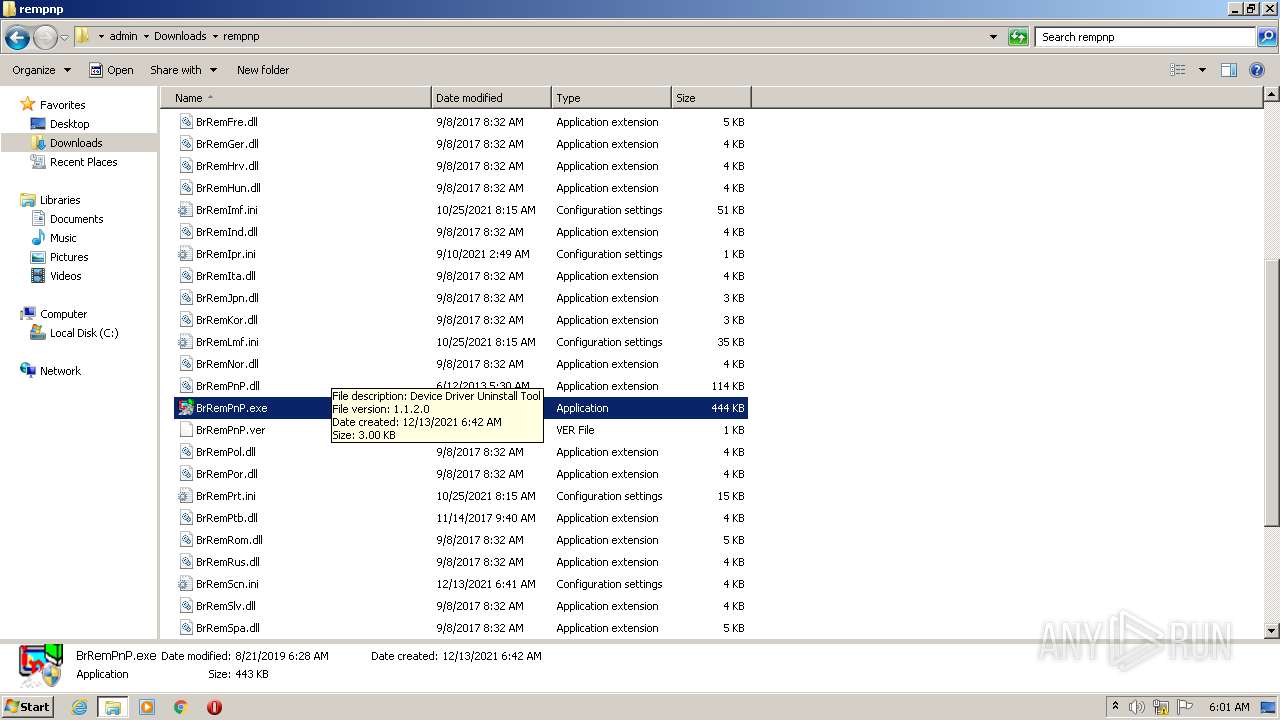Viewport: 1280px width, 720px height.
Task: Click the admin breadcrumb segment
Action: (123, 36)
